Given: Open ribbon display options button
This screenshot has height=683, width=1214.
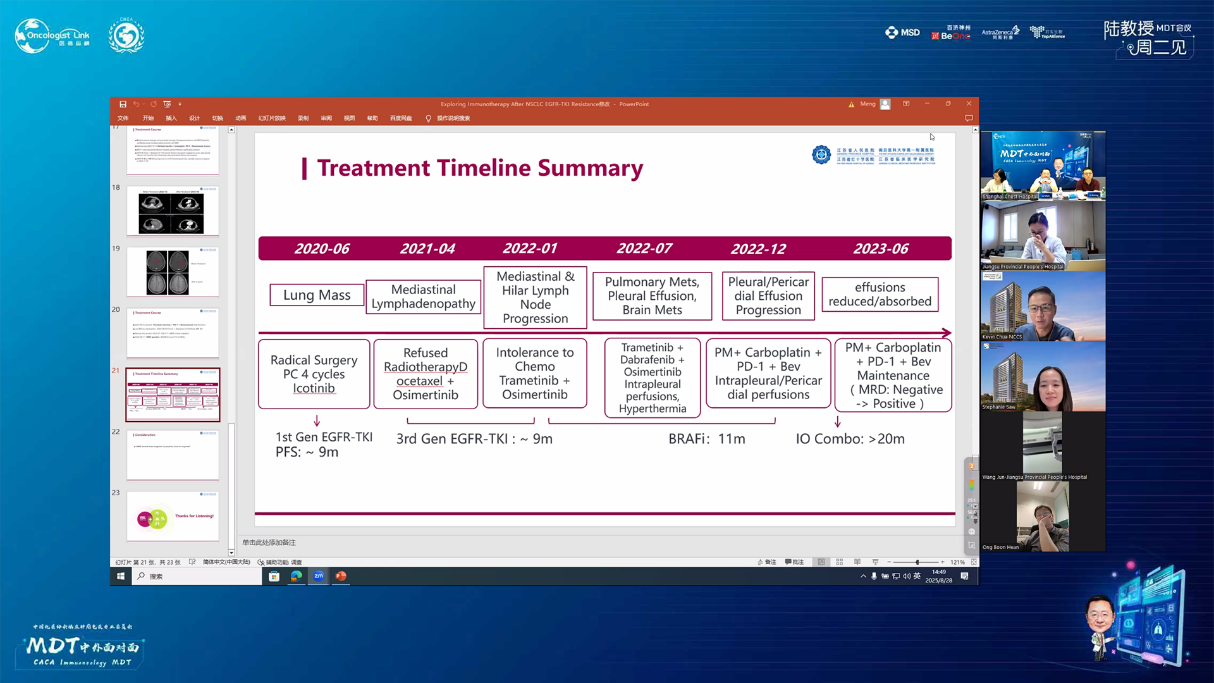Looking at the screenshot, I should pos(906,104).
